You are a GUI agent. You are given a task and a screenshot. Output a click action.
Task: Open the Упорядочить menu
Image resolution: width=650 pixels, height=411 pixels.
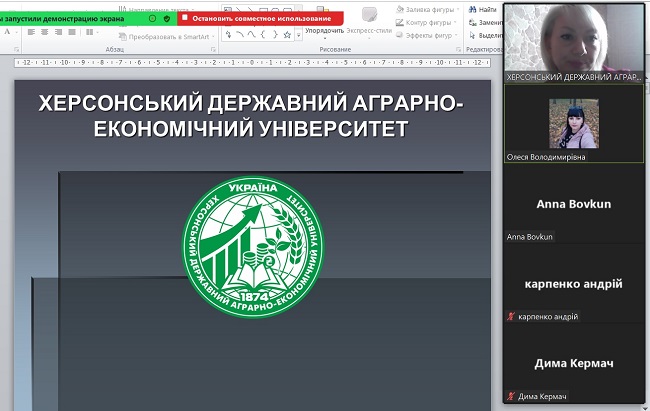click(324, 31)
